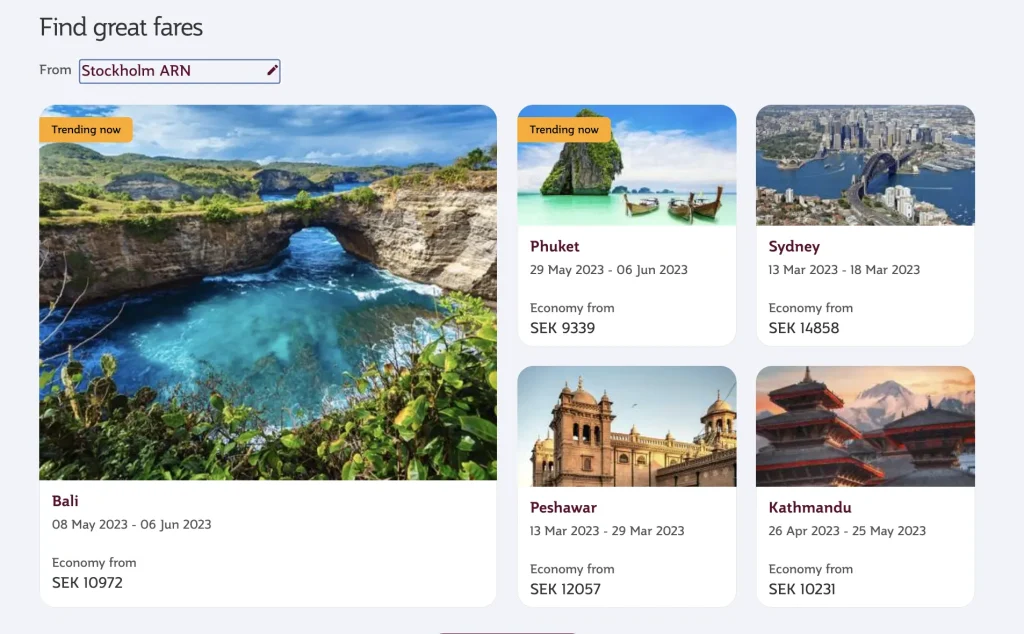Click the Bali fare SEK 10972
This screenshot has width=1024, height=634.
(x=87, y=582)
